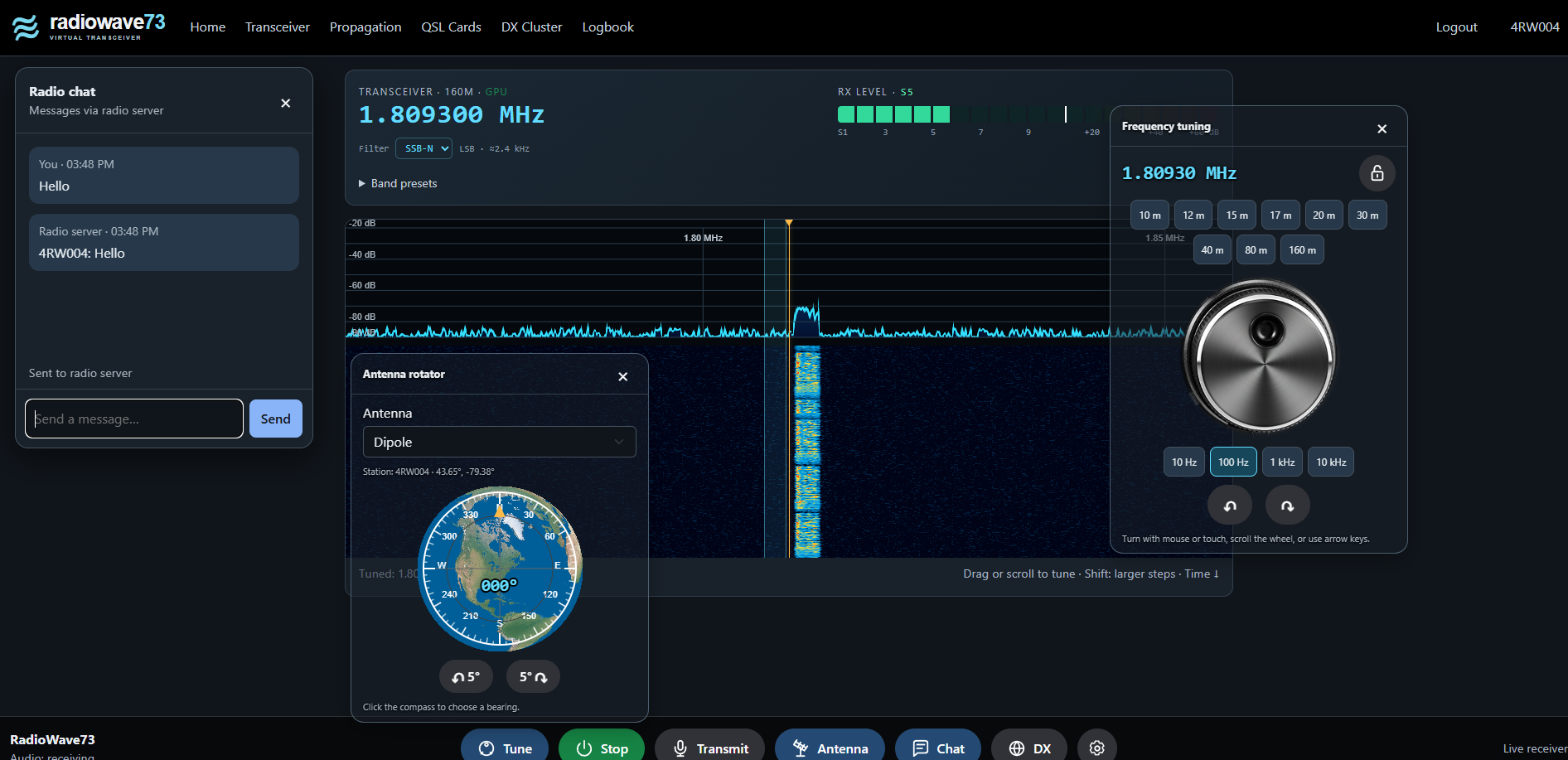Select the 1 kHz tuning step
The width and height of the screenshot is (1568, 760).
pyautogui.click(x=1282, y=462)
